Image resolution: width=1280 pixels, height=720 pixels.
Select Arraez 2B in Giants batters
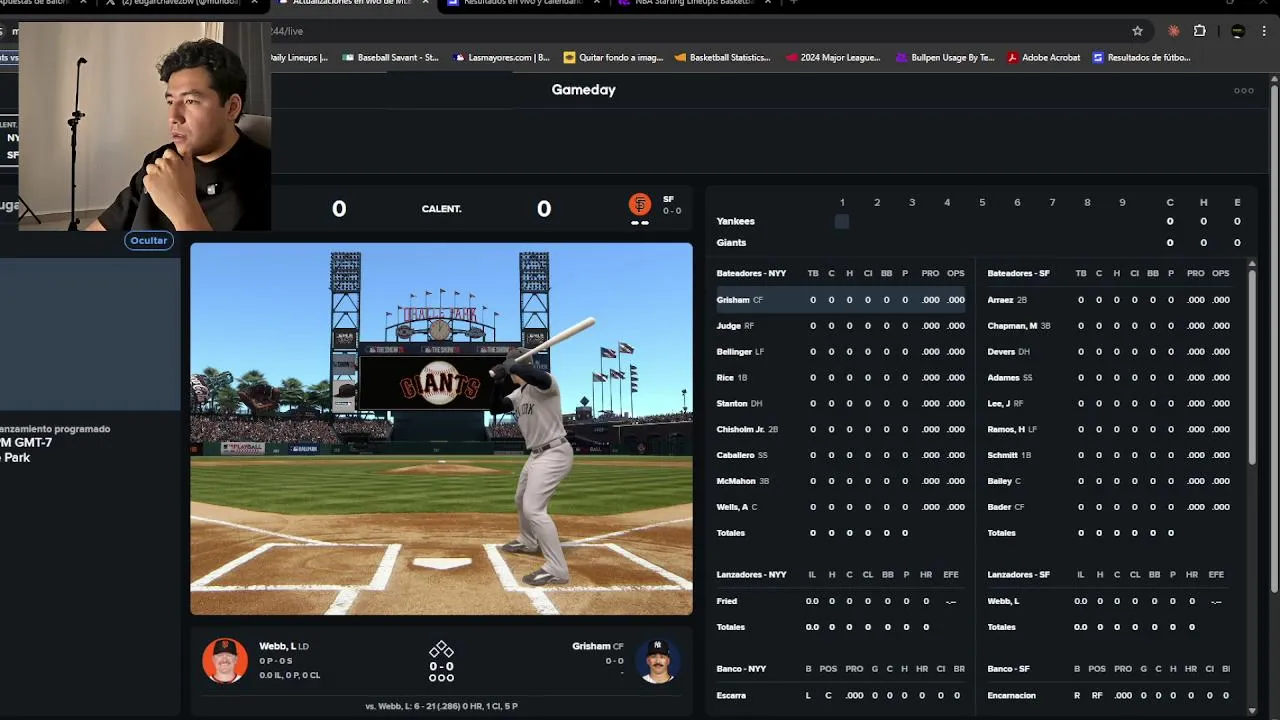pyautogui.click(x=1110, y=300)
